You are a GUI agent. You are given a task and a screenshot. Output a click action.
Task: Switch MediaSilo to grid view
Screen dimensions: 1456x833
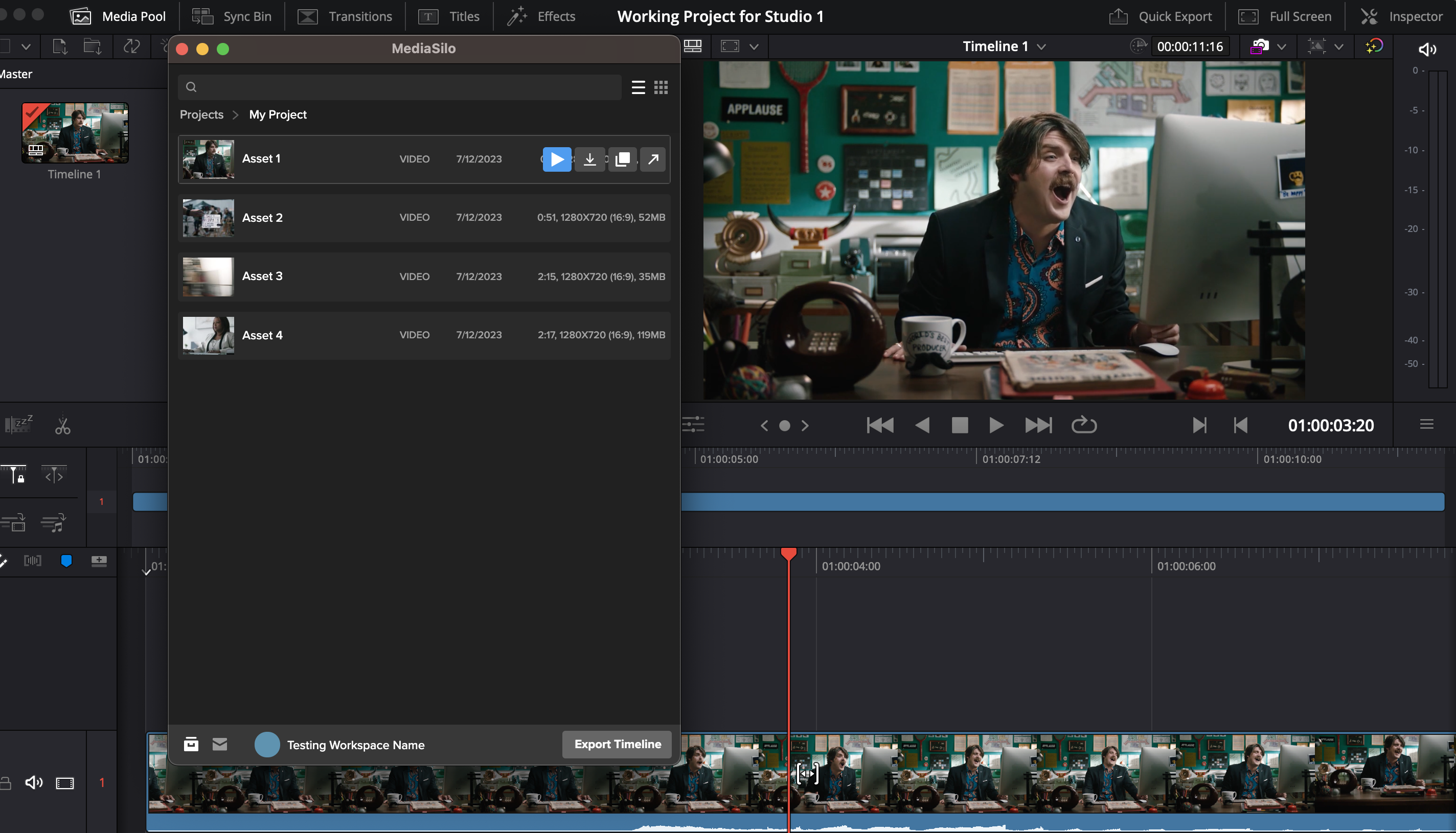[661, 87]
